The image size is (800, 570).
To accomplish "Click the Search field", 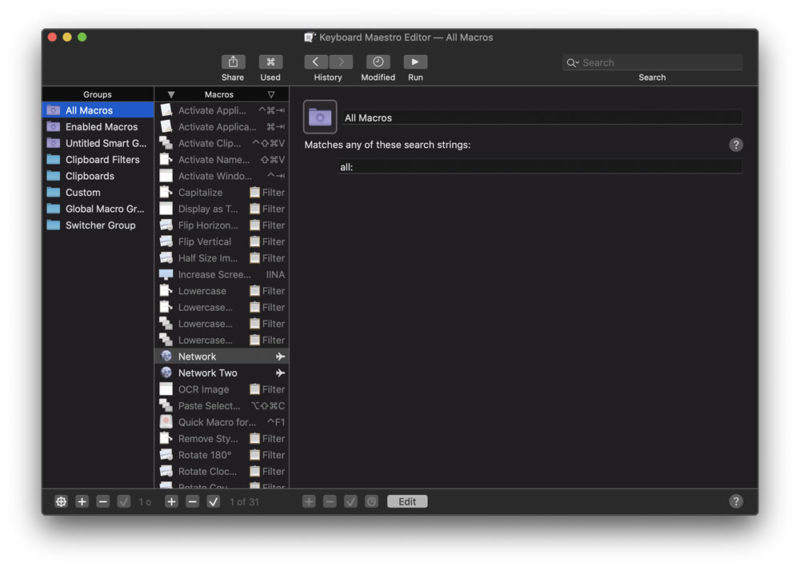I will click(652, 62).
